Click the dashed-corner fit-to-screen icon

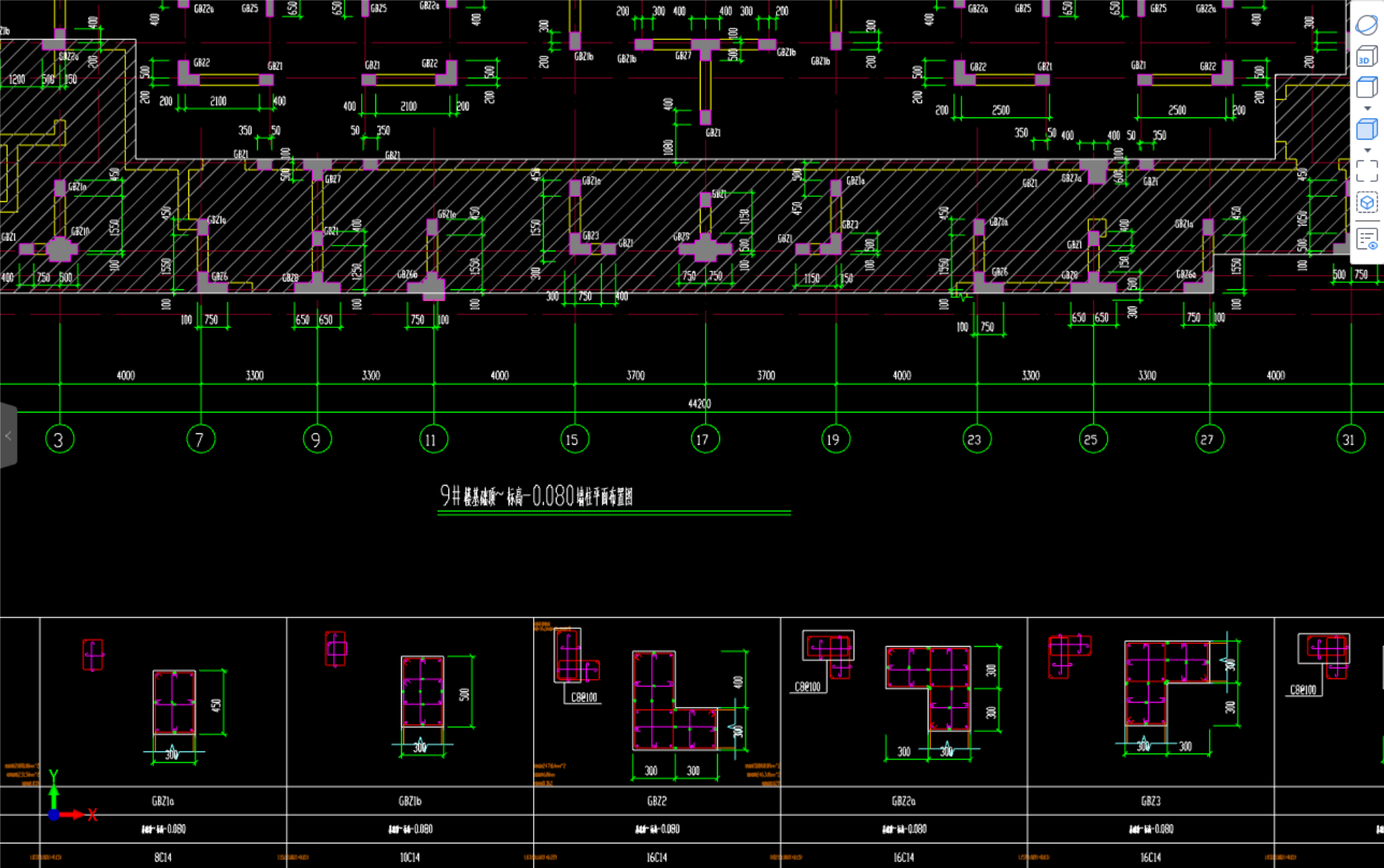point(1366,171)
